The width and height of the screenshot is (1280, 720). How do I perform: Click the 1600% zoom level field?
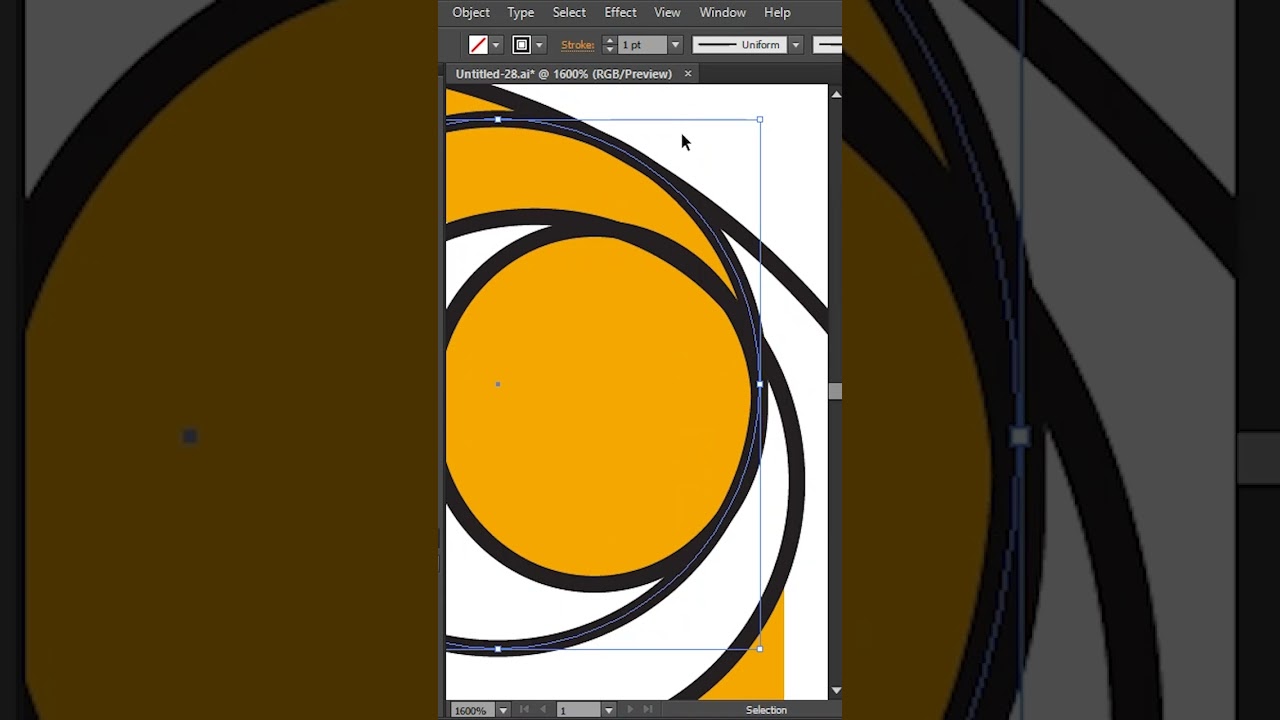click(471, 710)
